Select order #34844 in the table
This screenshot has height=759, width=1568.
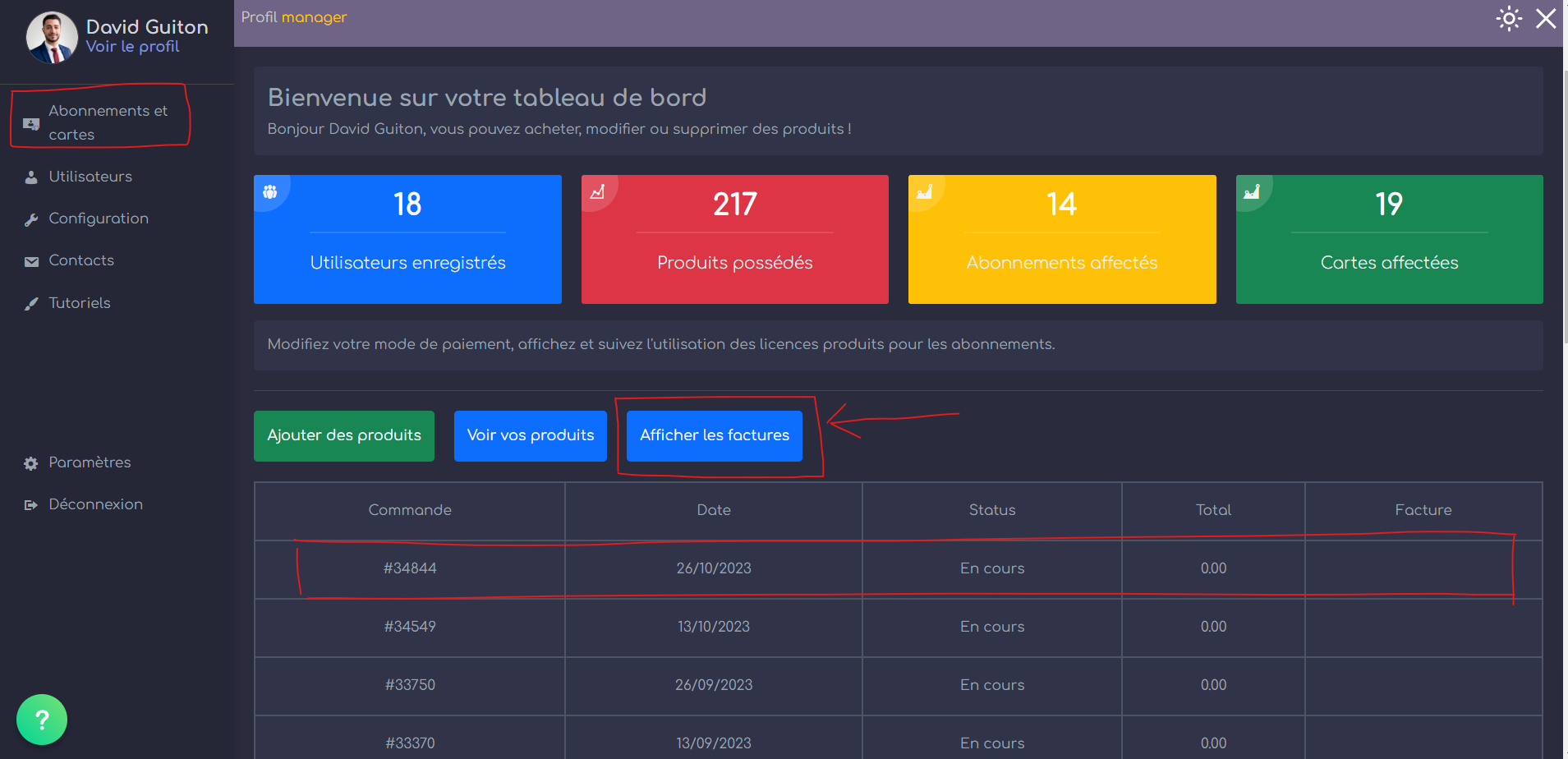(x=410, y=568)
